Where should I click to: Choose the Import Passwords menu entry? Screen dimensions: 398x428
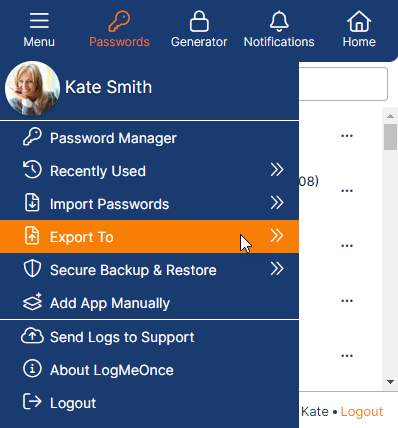pyautogui.click(x=149, y=204)
